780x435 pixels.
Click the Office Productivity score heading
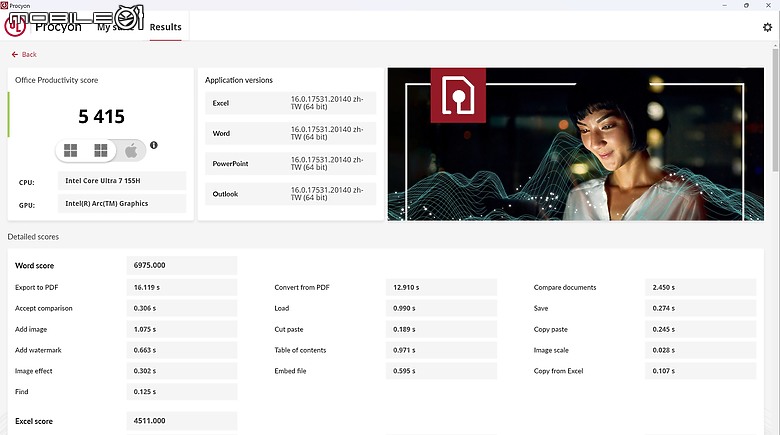57,80
